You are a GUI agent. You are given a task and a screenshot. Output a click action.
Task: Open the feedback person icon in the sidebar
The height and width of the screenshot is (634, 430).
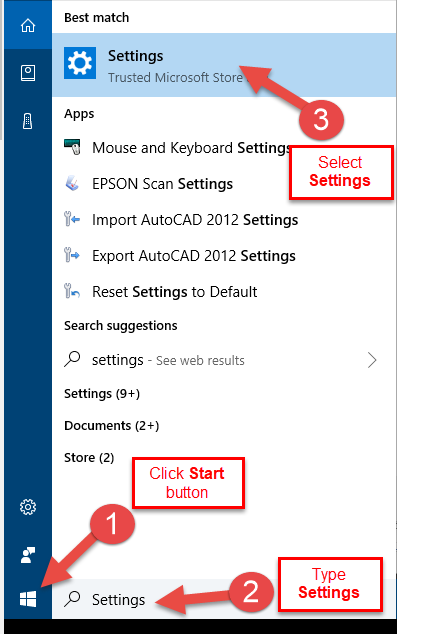click(x=28, y=555)
